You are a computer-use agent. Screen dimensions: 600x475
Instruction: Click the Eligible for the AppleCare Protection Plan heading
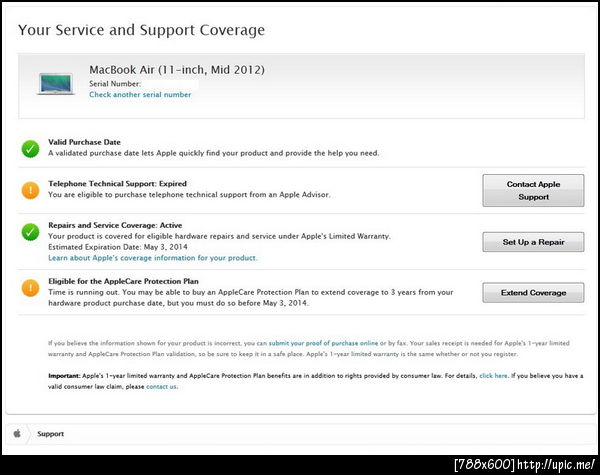pyautogui.click(x=123, y=281)
